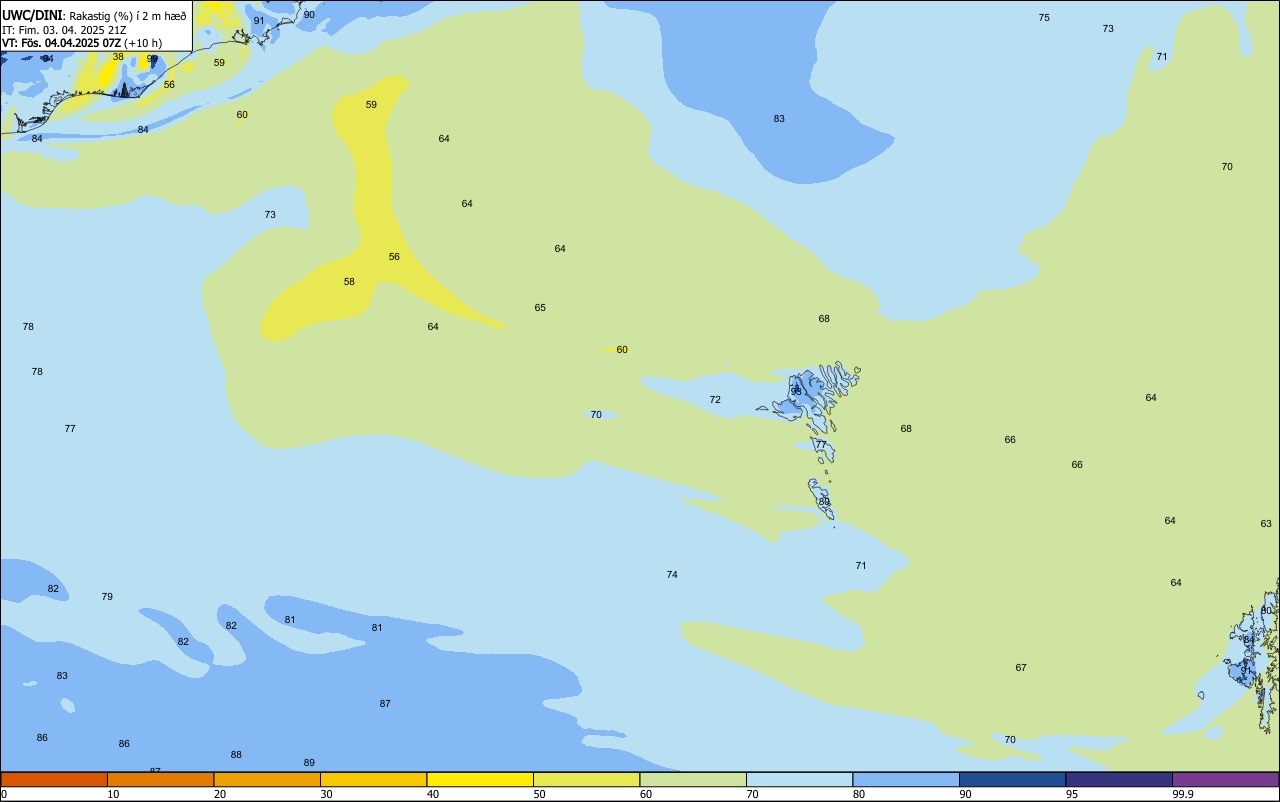Click the 10–20 orange legend swatch
Viewport: 1280px width, 802px height.
[160, 779]
